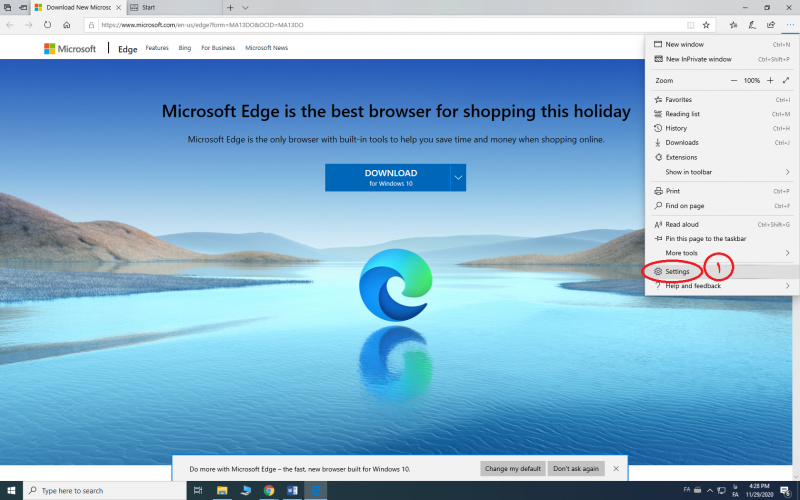Go to the Home page icon
The image size is (800, 500).
[67, 24]
